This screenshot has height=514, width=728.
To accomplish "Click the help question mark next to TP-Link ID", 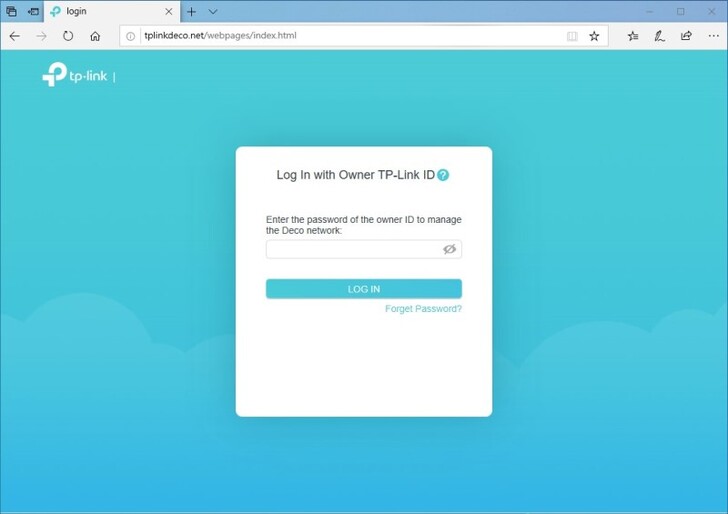I will [x=443, y=175].
